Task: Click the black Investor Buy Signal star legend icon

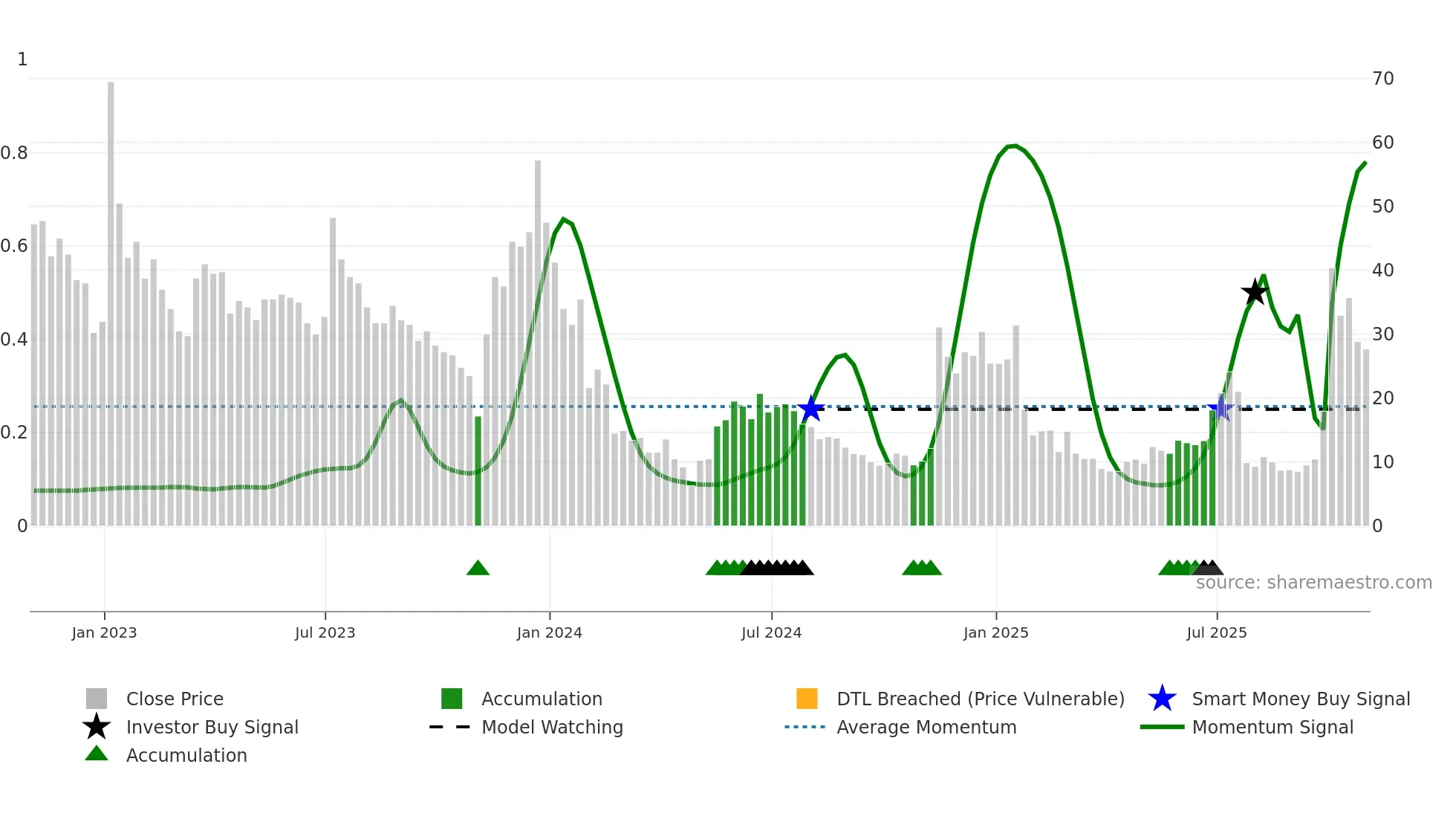Action: click(x=97, y=727)
